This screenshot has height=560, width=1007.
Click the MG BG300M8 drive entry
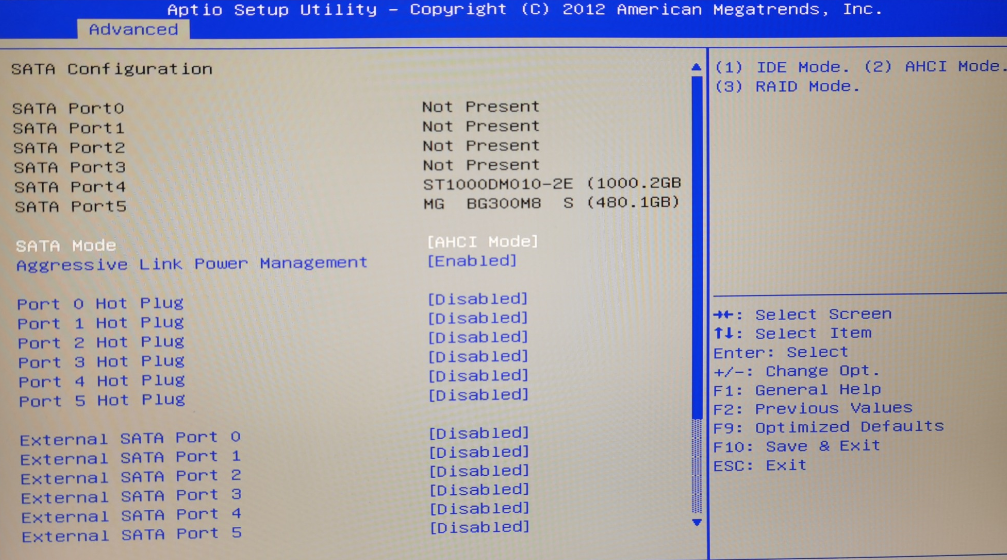click(551, 203)
